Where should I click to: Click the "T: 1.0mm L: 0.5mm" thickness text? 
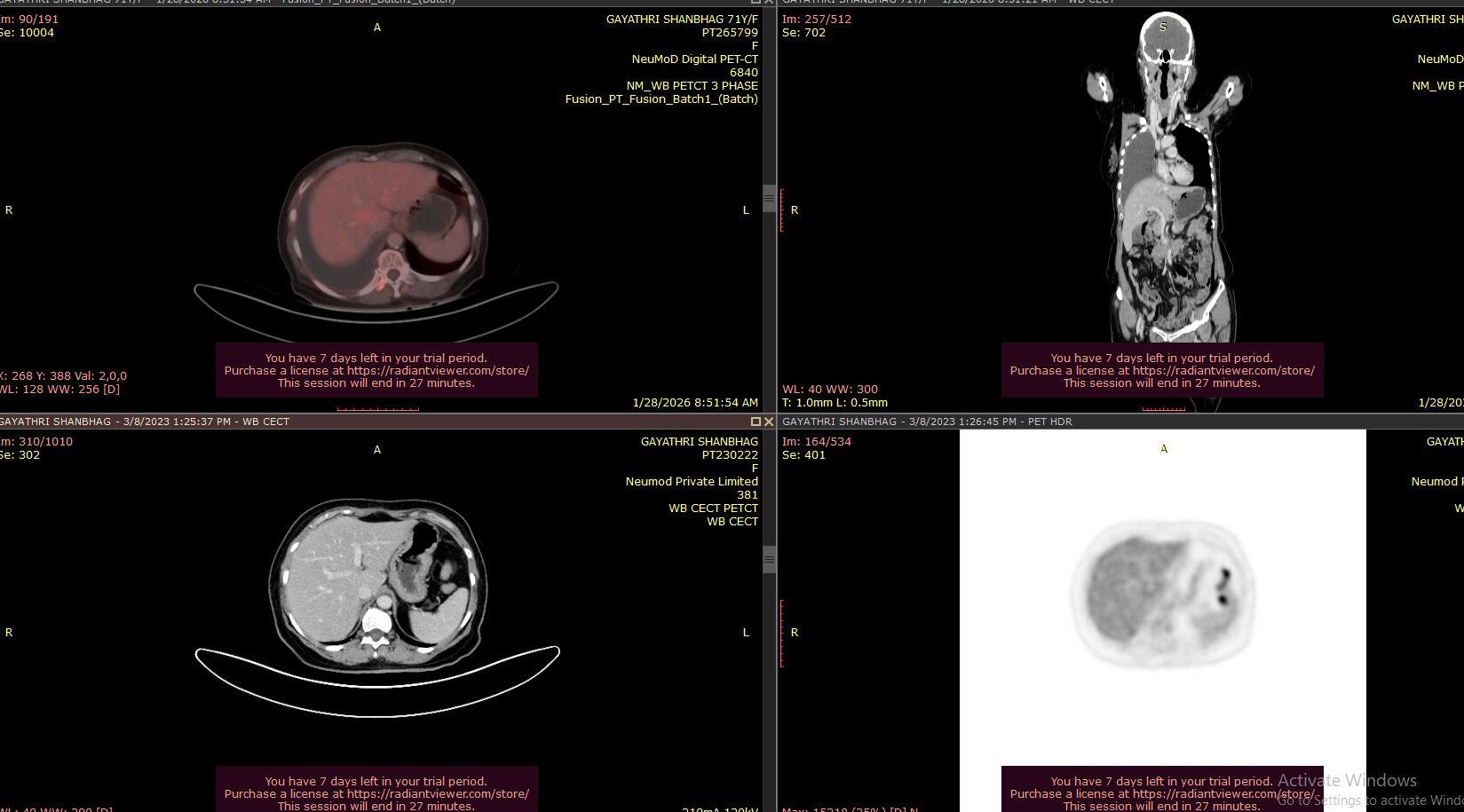[x=835, y=402]
